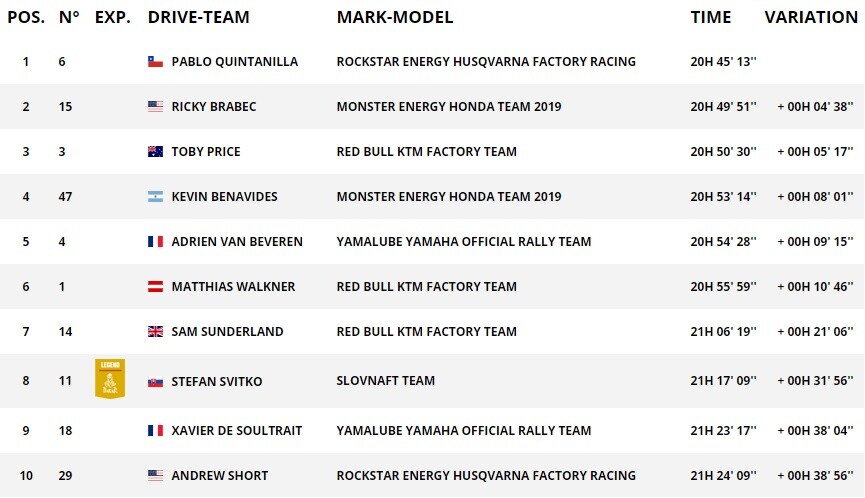This screenshot has width=865, height=498.
Task: Click the Chile flag beside Pablo Quintanilla
Action: click(155, 62)
